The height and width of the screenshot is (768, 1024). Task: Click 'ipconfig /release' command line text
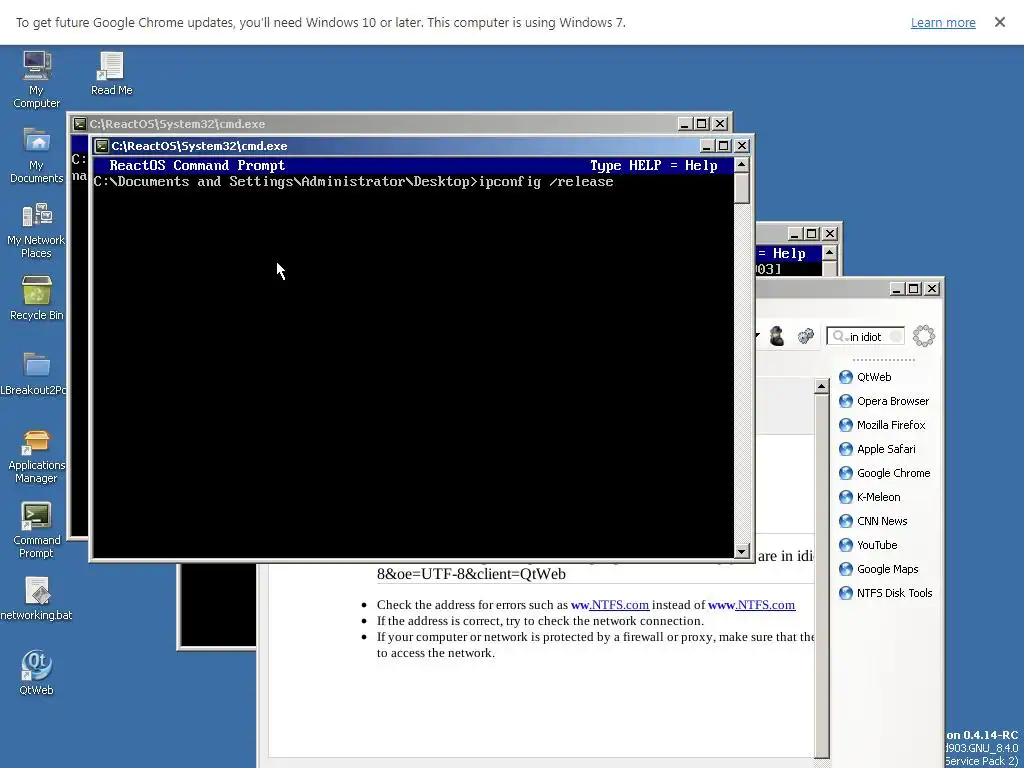tap(546, 182)
